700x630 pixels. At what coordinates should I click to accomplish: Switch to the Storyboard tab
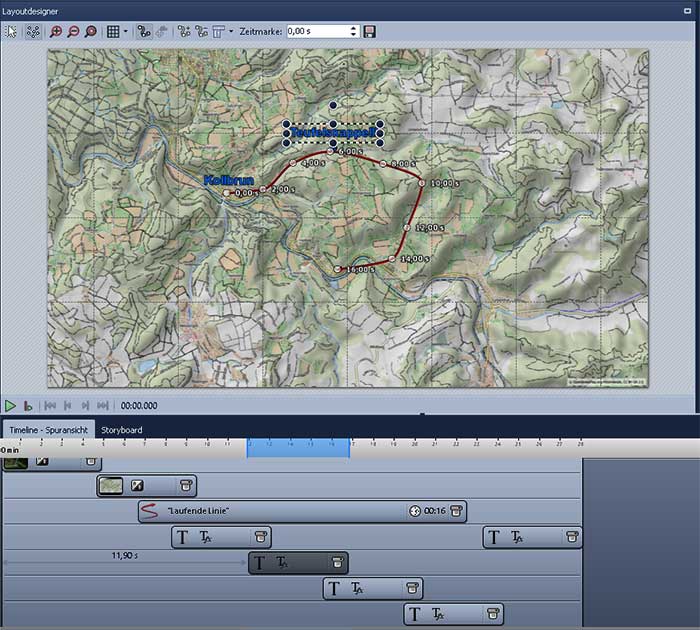(121, 429)
